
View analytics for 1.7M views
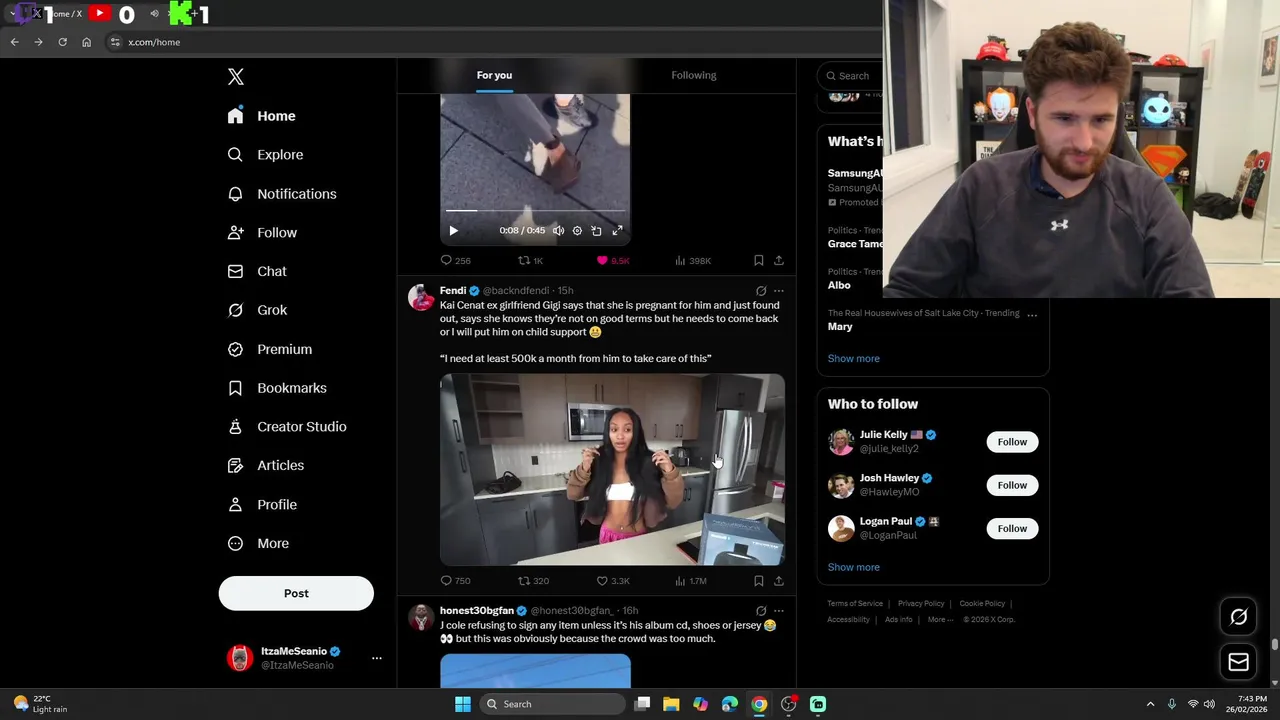[691, 581]
